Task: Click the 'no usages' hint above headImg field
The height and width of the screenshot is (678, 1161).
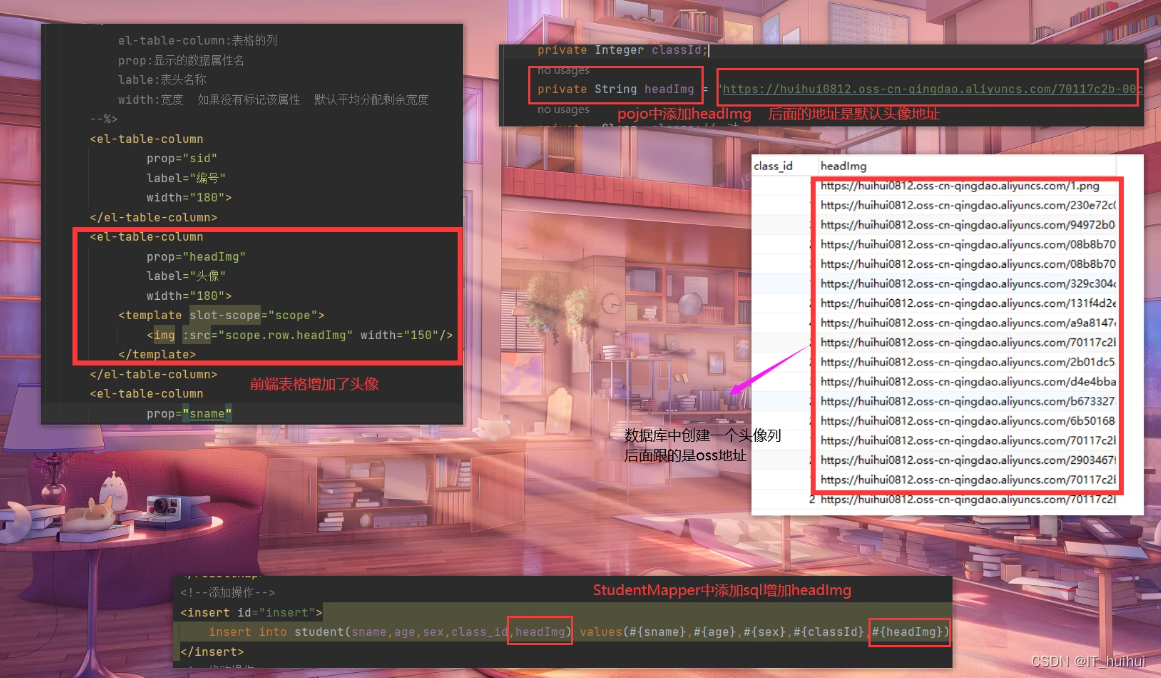Action: pyautogui.click(x=563, y=70)
